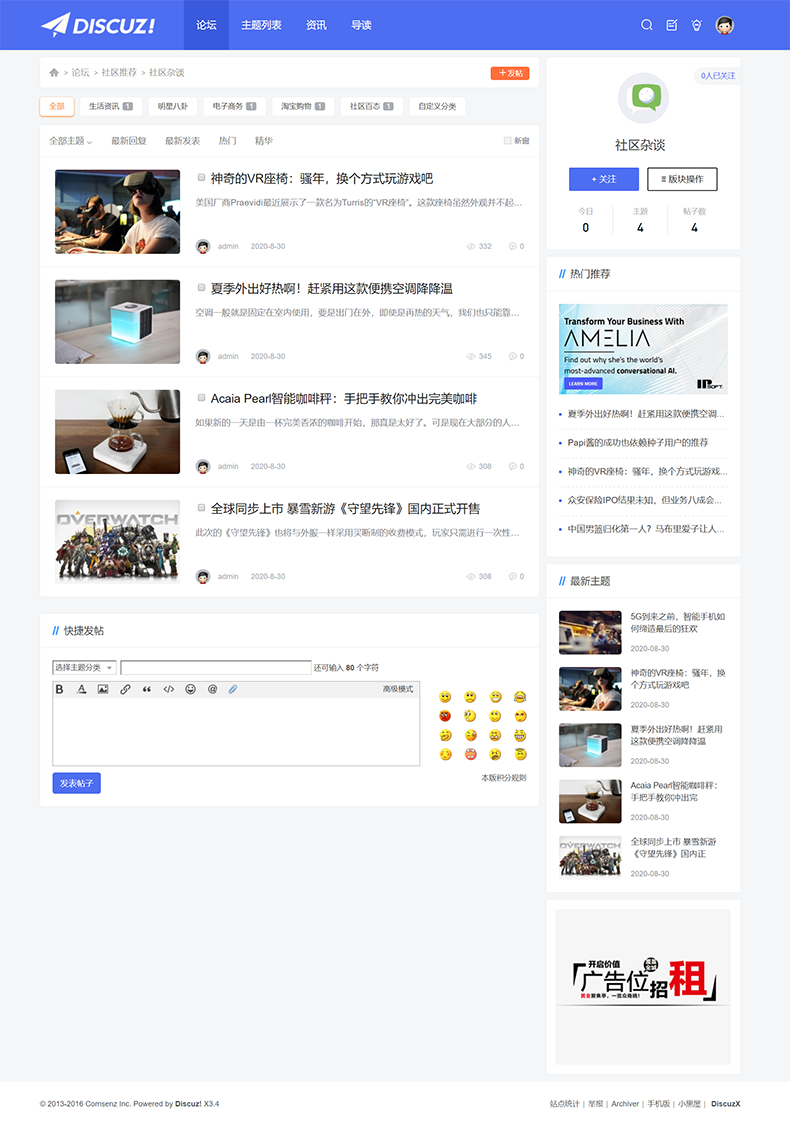
Task: Insert the red angry face emoticon
Action: point(445,716)
